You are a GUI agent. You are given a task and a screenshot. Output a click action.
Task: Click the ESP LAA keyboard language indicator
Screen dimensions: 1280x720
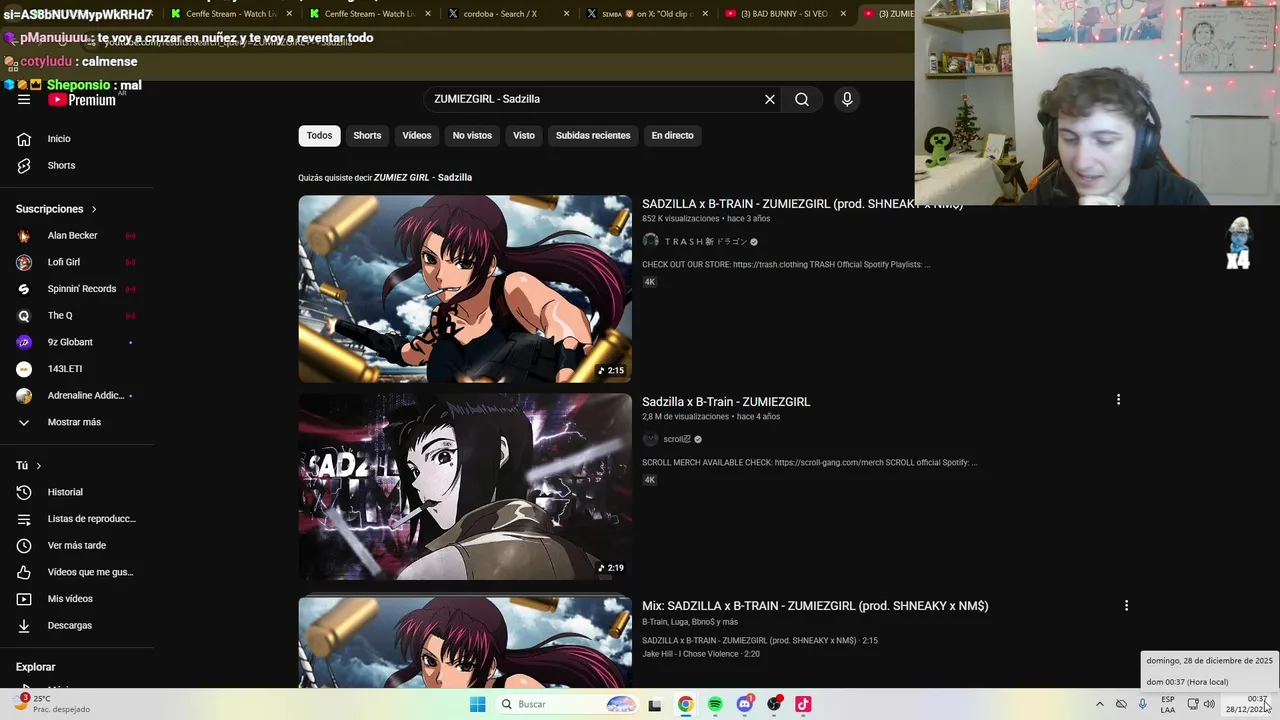pyautogui.click(x=1168, y=704)
